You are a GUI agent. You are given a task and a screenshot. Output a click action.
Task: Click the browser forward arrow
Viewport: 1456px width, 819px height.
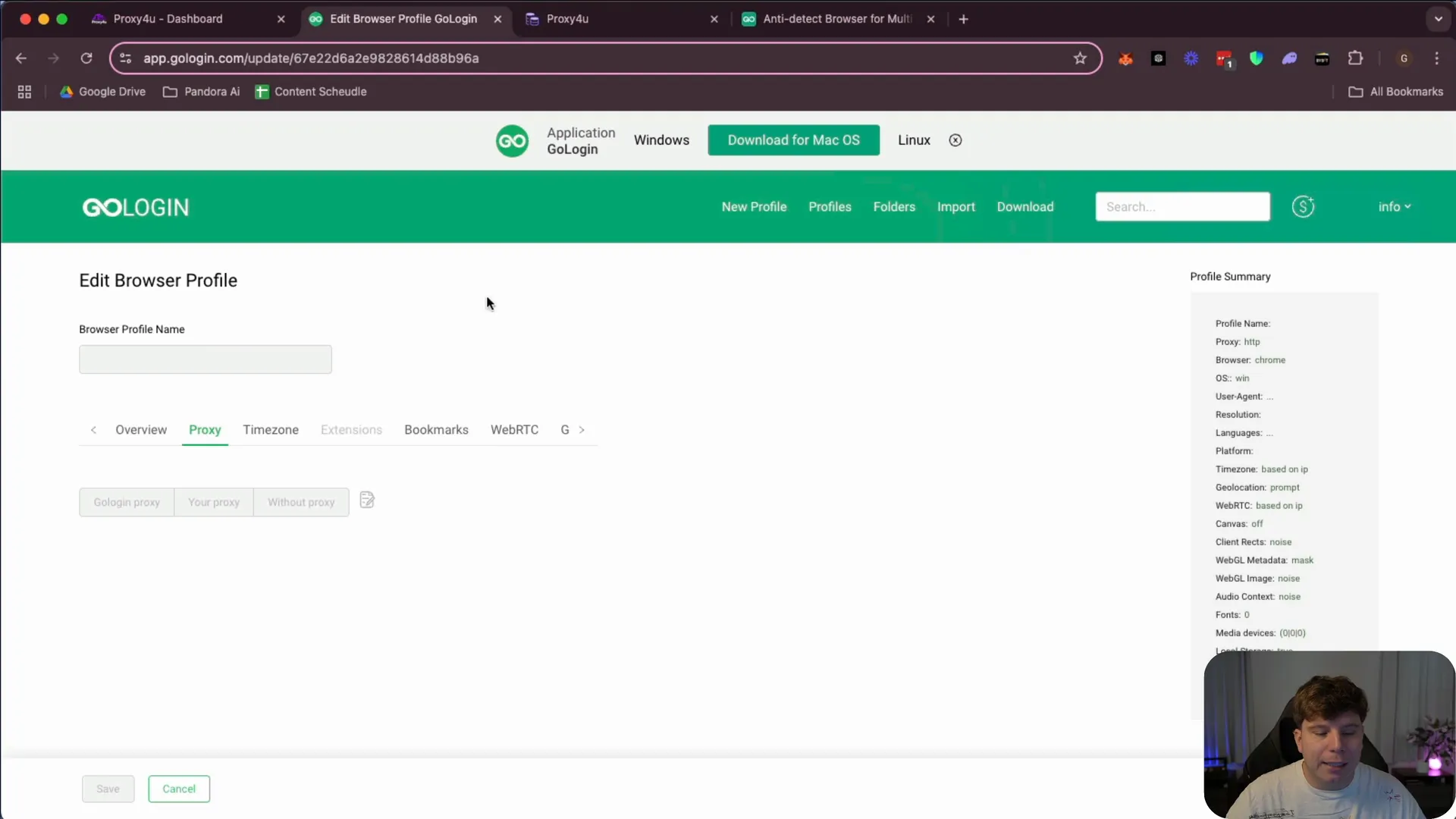point(53,58)
